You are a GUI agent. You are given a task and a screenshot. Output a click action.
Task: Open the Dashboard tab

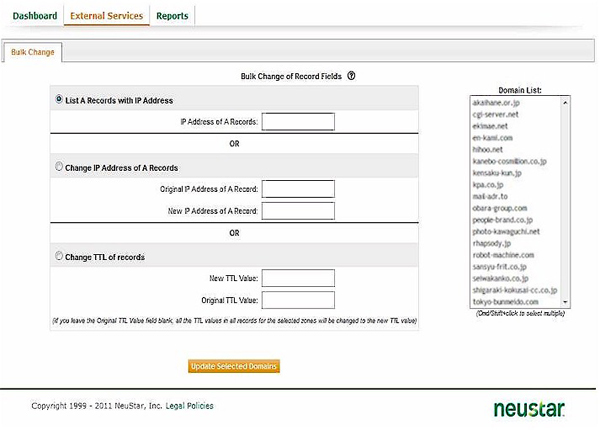click(x=34, y=16)
